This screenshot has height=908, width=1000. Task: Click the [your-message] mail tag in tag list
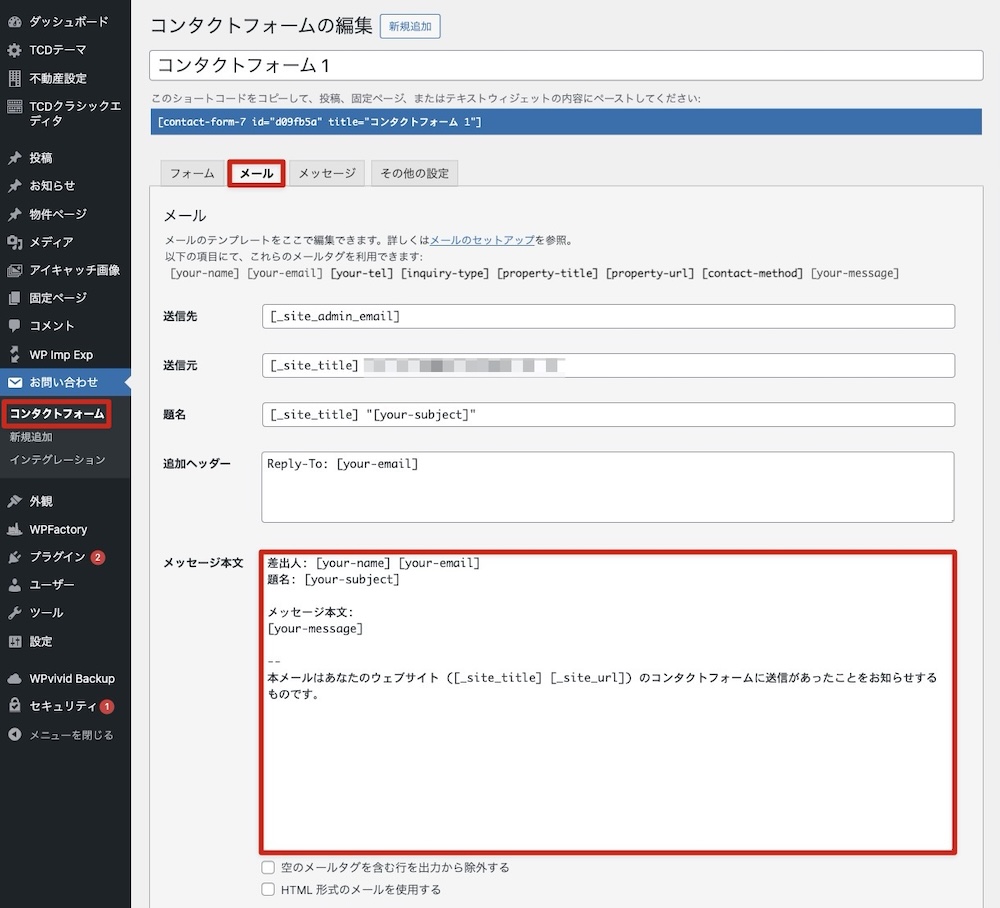(x=855, y=273)
